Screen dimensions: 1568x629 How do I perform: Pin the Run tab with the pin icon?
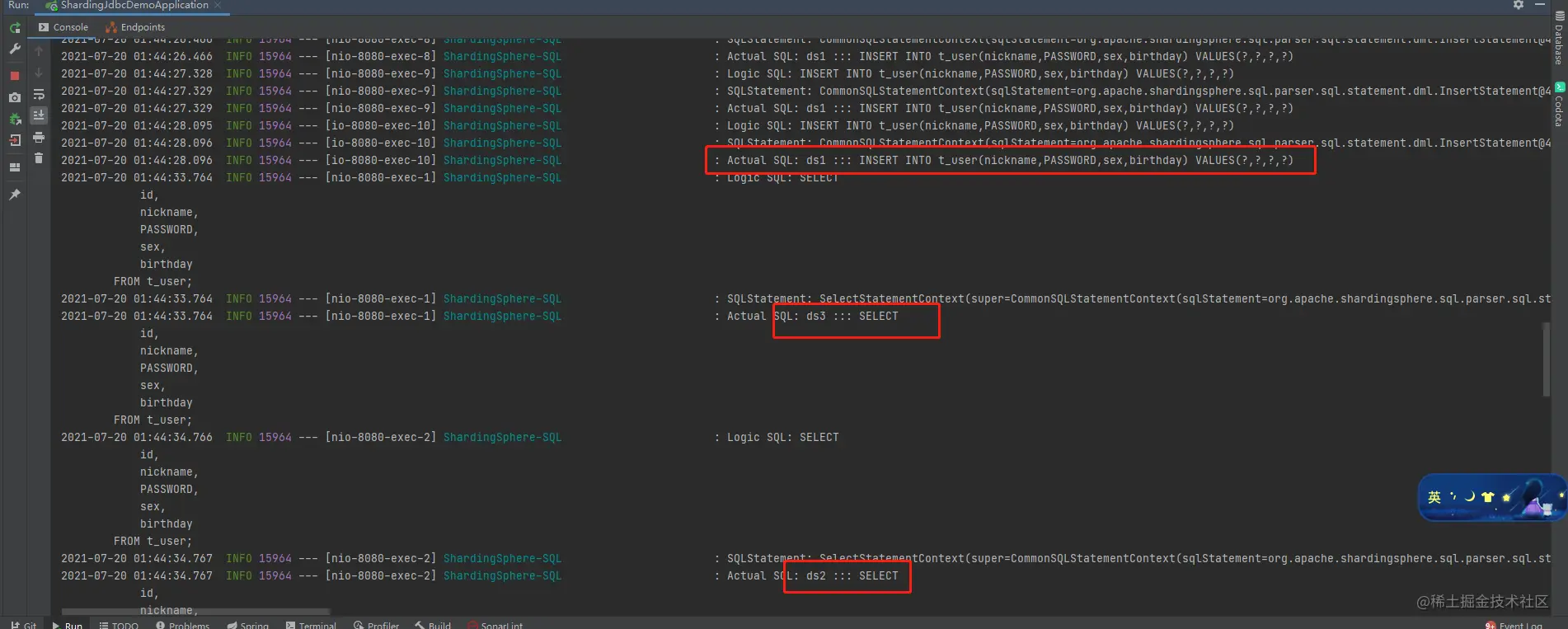pyautogui.click(x=15, y=195)
